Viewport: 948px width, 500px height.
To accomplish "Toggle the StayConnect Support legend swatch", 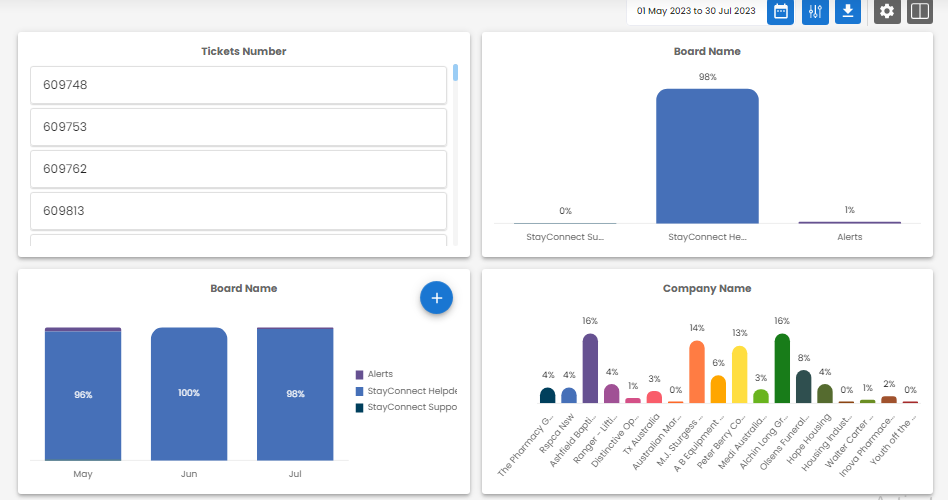I will (x=359, y=407).
